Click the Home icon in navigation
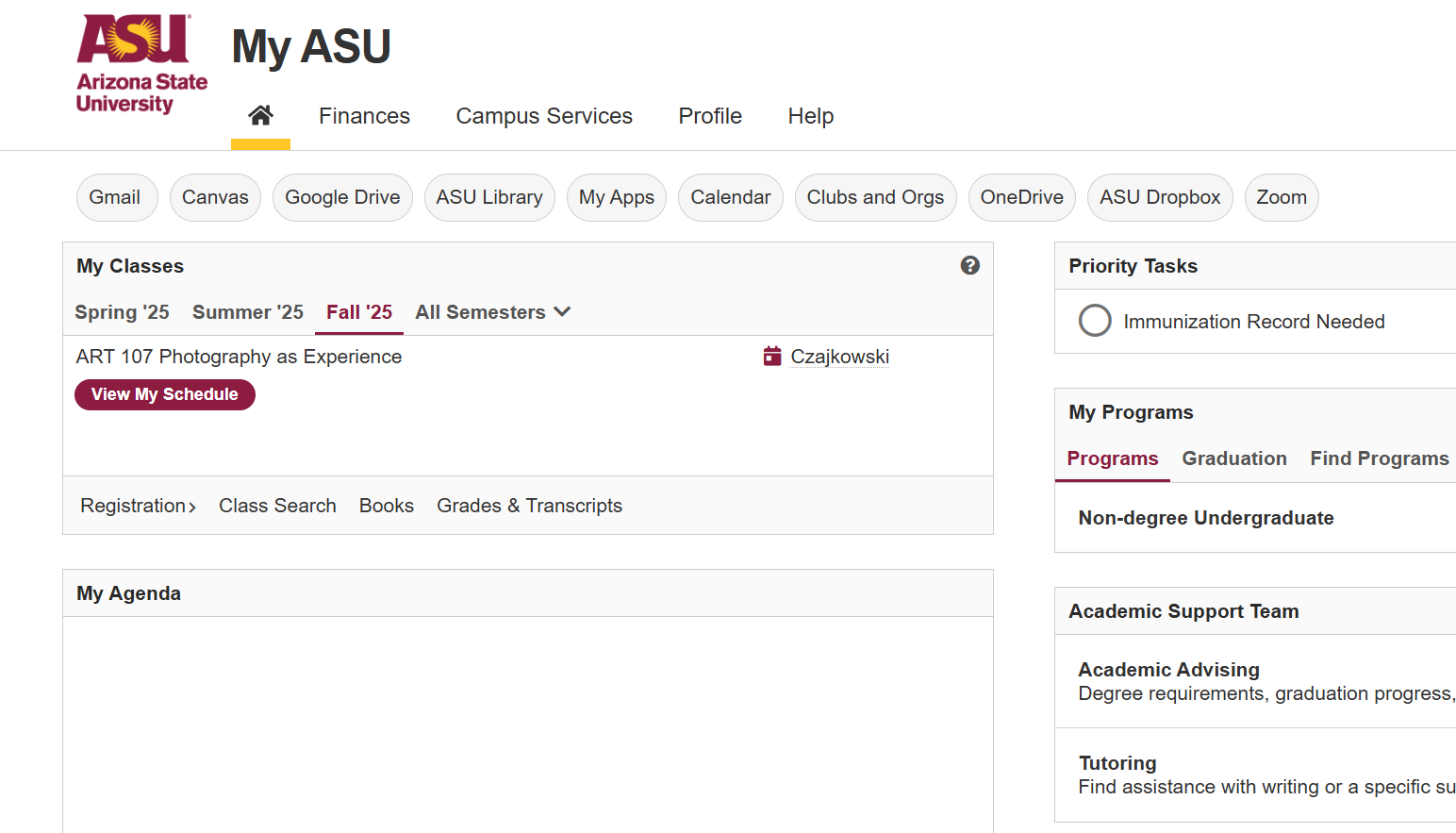Viewport: 1456px width, 833px height. 260,116
